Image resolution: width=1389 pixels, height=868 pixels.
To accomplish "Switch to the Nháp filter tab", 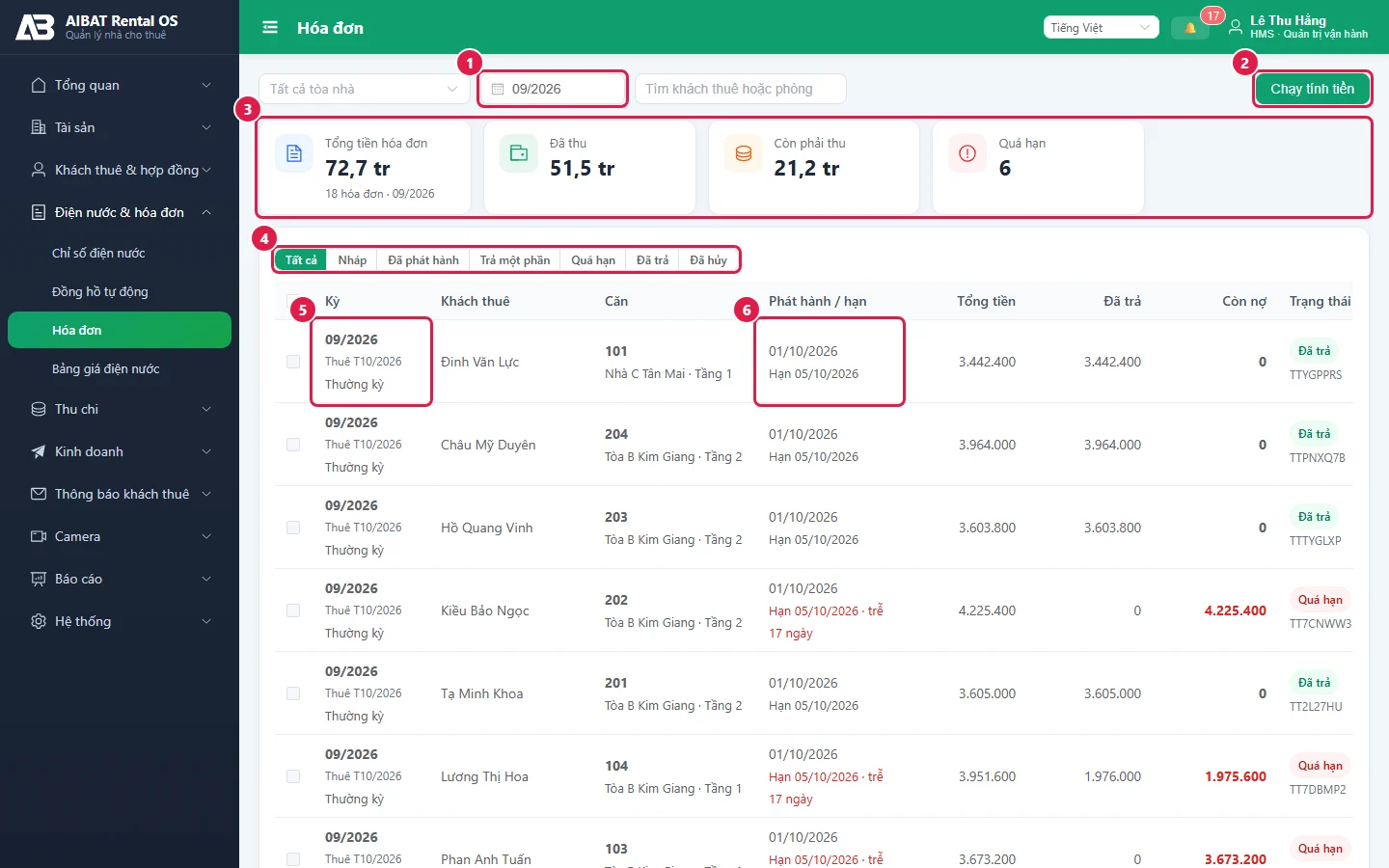I will click(x=352, y=259).
